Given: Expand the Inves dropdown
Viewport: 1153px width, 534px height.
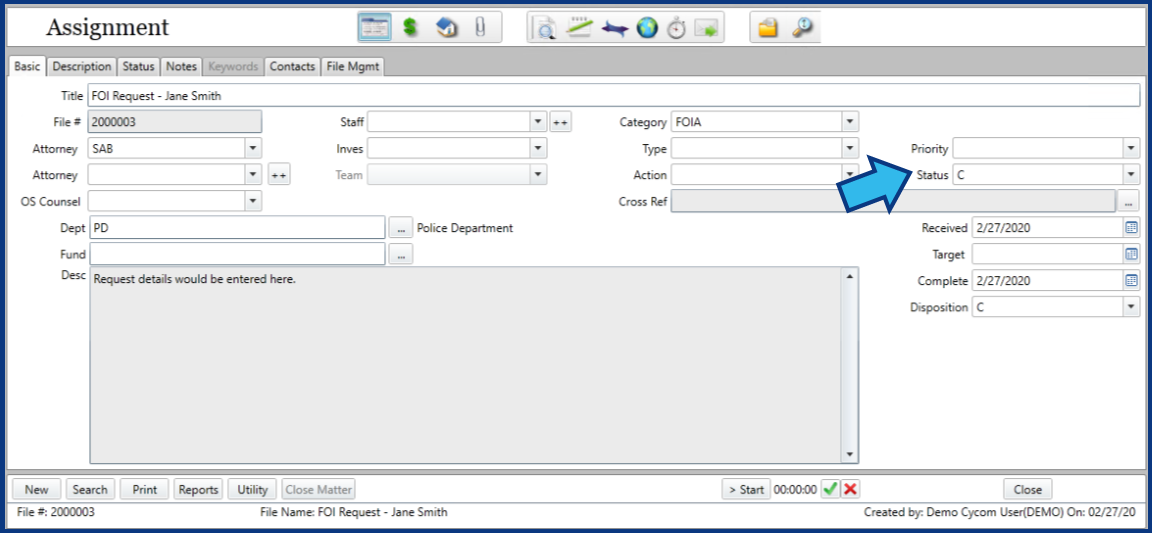Looking at the screenshot, I should [538, 149].
